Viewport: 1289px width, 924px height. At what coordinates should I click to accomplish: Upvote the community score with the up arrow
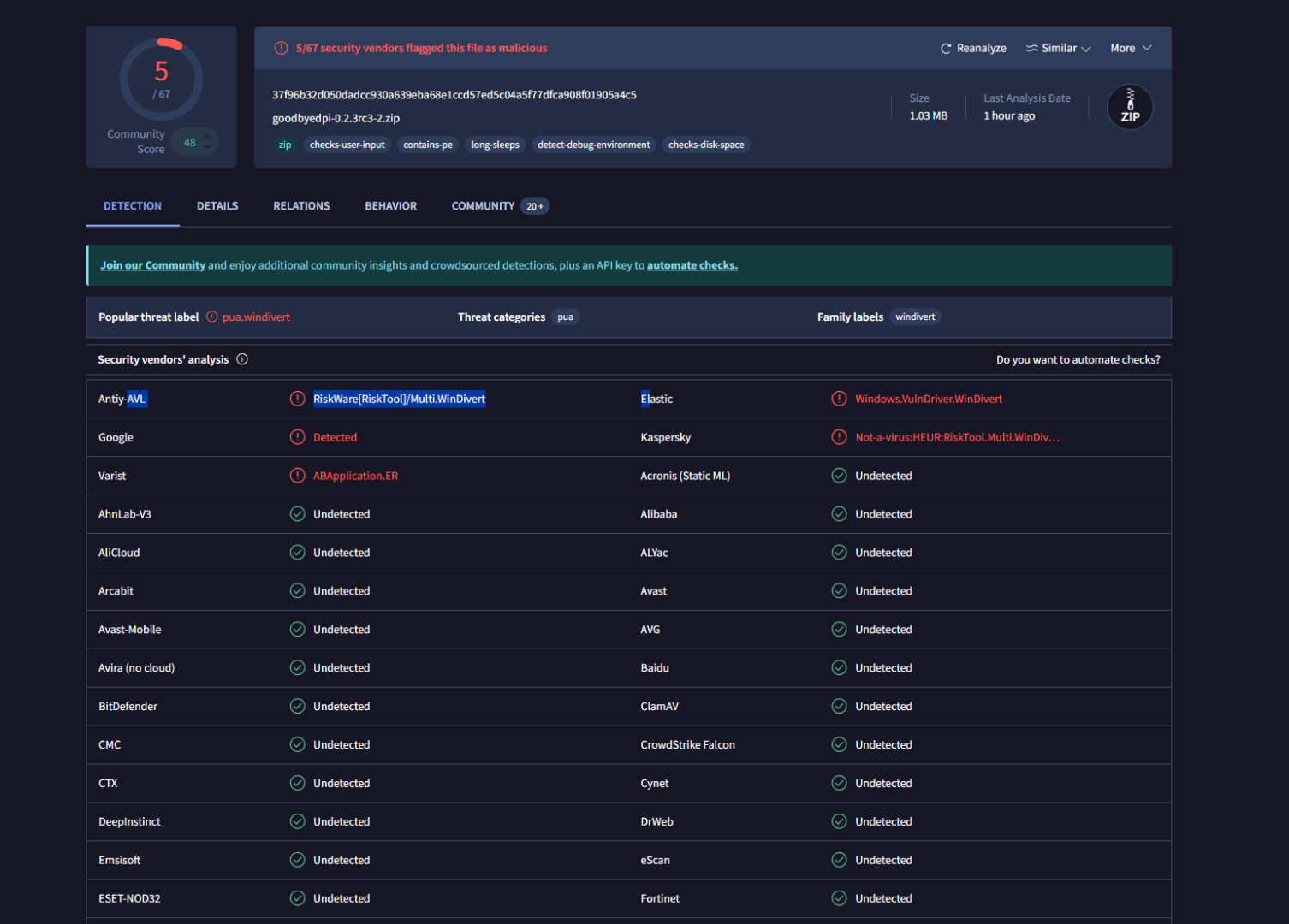coord(207,136)
